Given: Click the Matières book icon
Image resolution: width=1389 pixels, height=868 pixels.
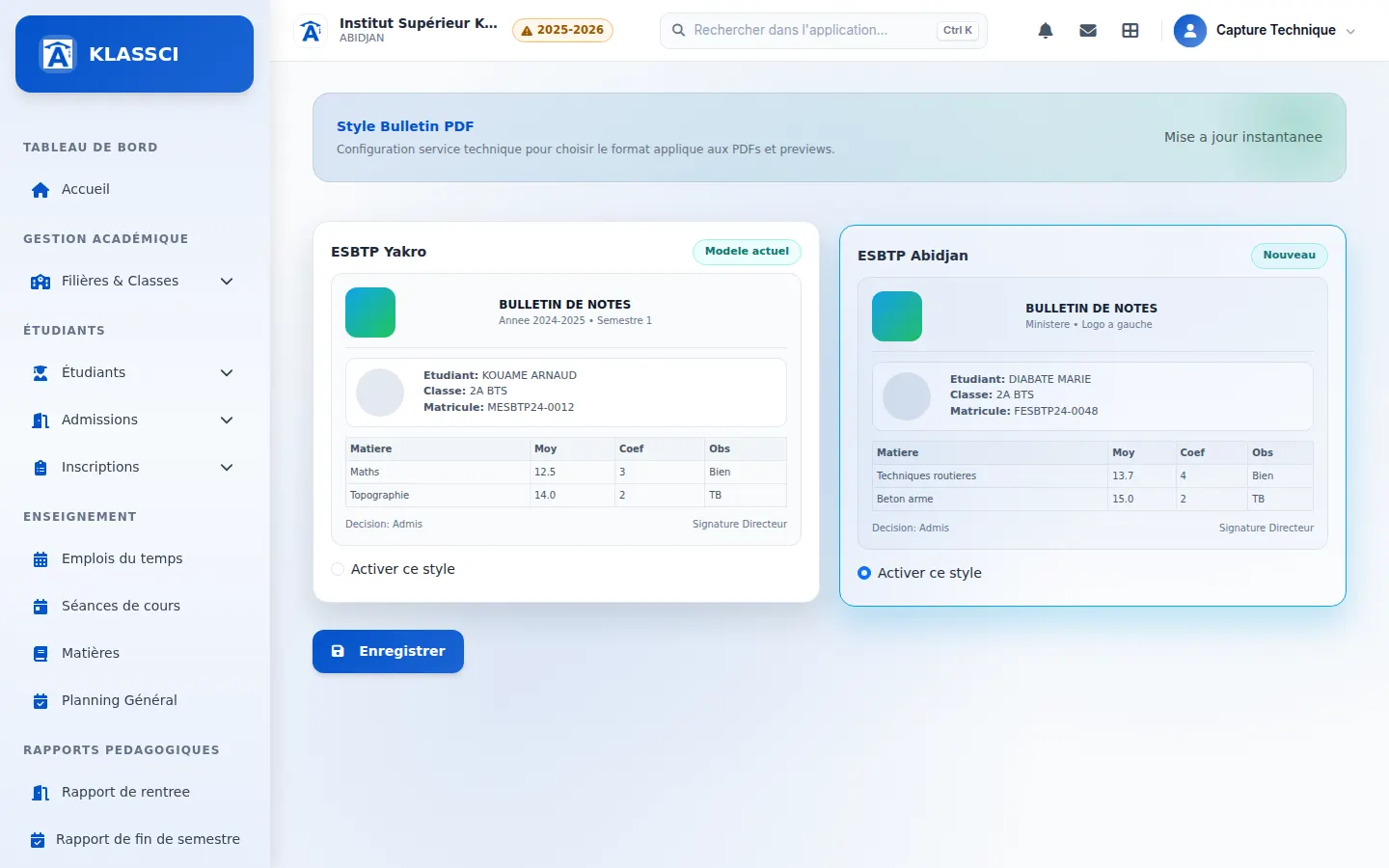Looking at the screenshot, I should [41, 654].
